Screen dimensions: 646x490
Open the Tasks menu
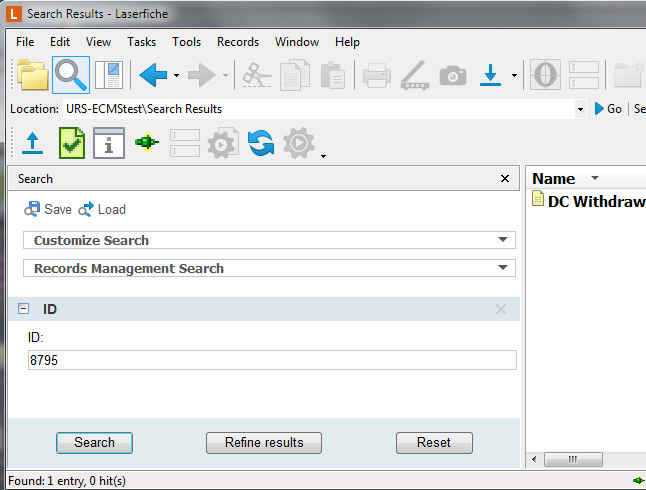coord(141,42)
